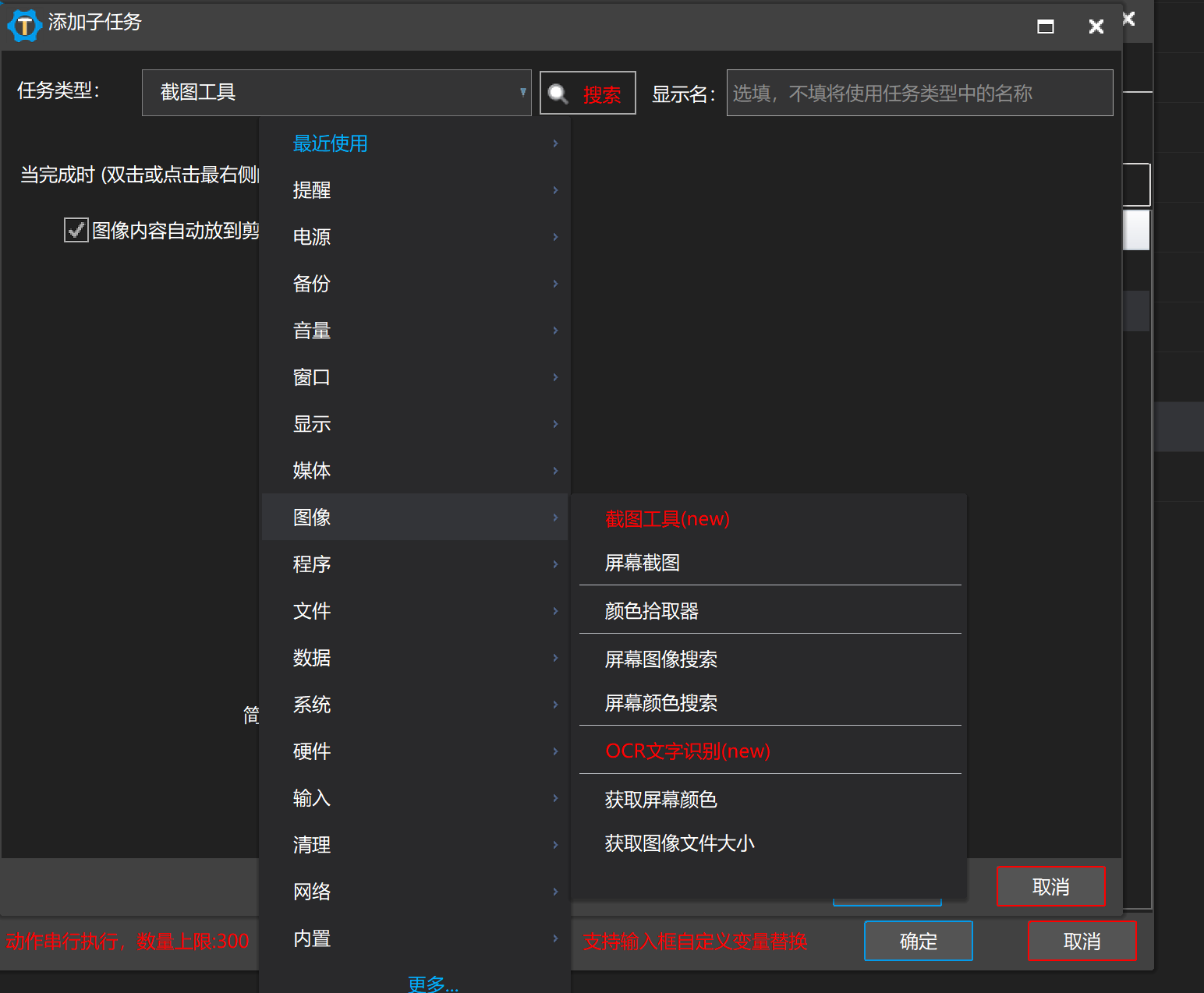Expand the 音量 submenu

tap(415, 330)
